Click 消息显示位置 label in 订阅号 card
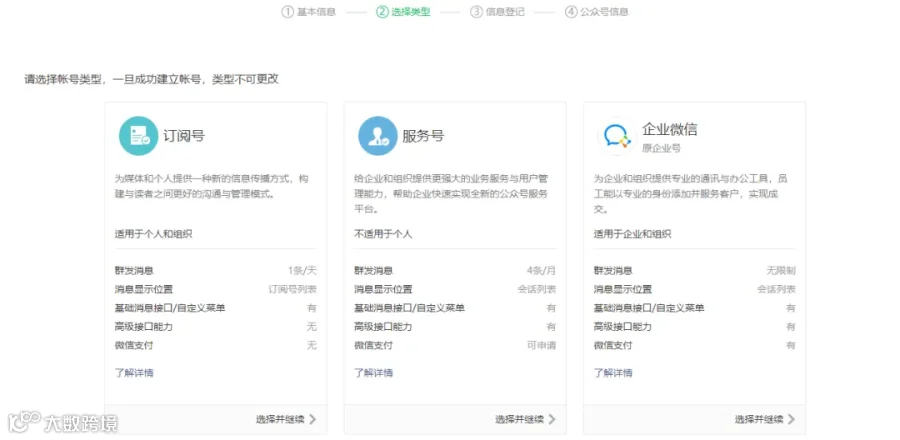900x440 pixels. [143, 289]
